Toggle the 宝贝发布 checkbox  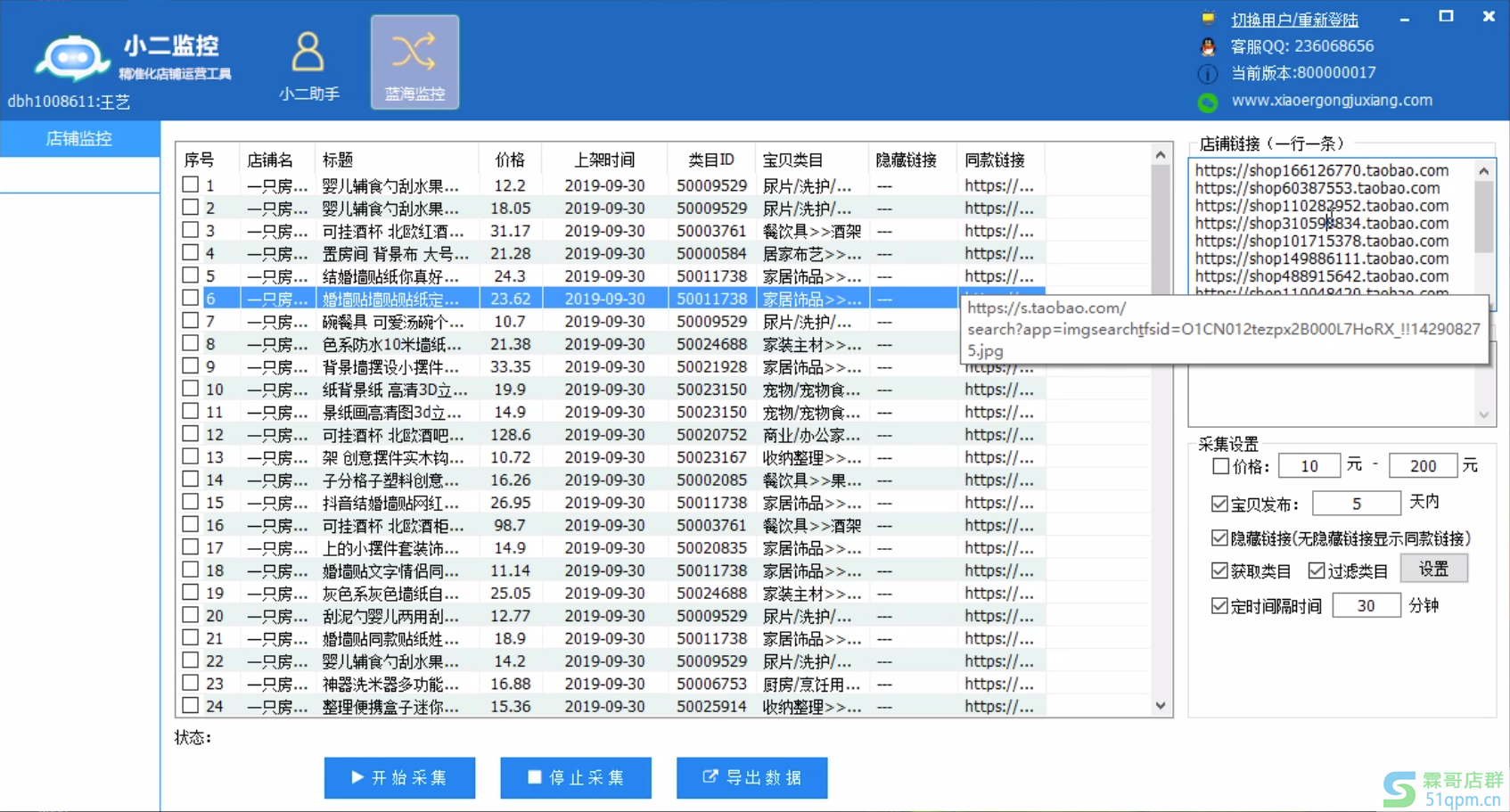click(x=1220, y=504)
